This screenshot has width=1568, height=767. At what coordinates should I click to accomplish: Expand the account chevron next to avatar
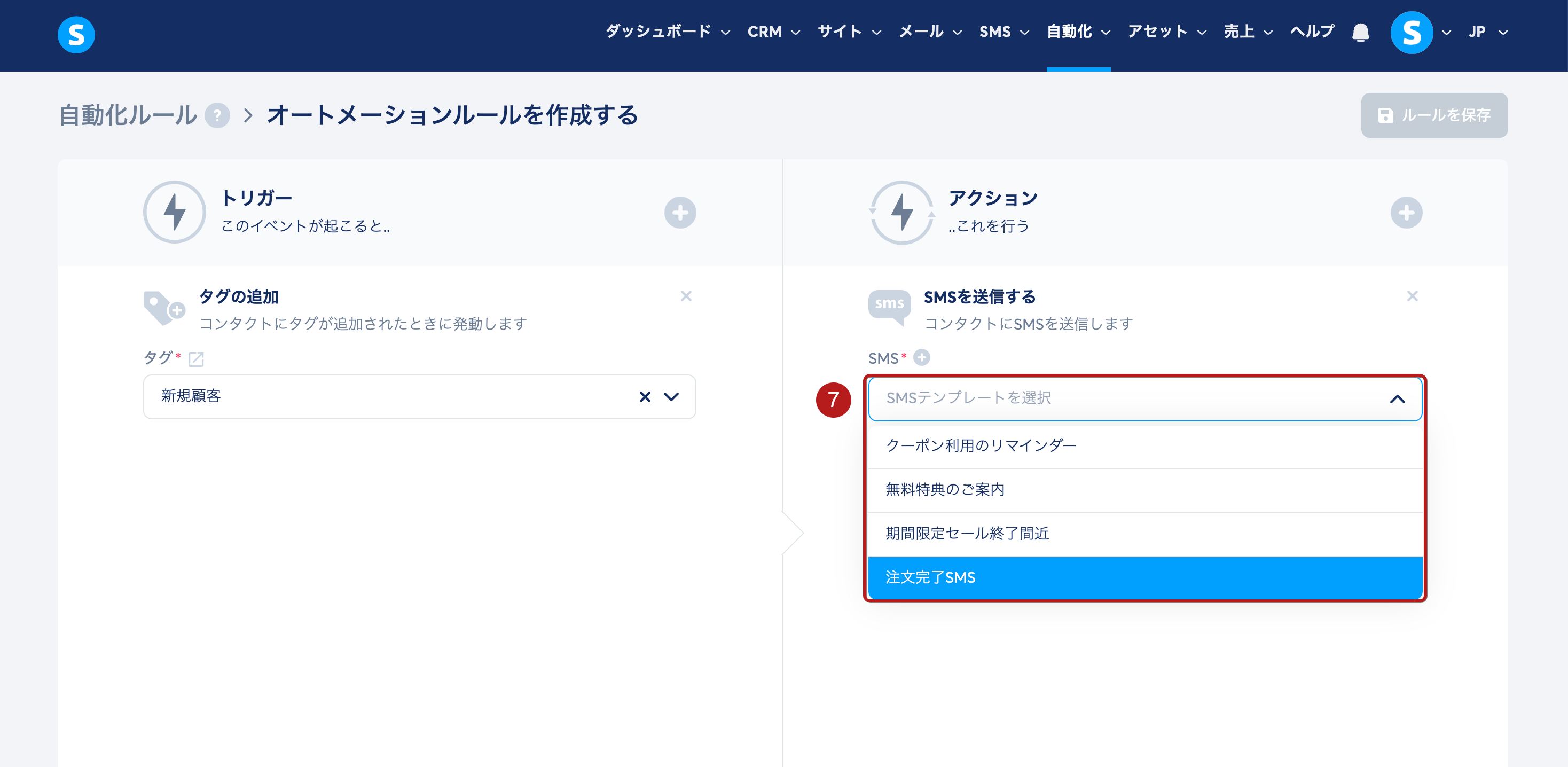(x=1446, y=32)
